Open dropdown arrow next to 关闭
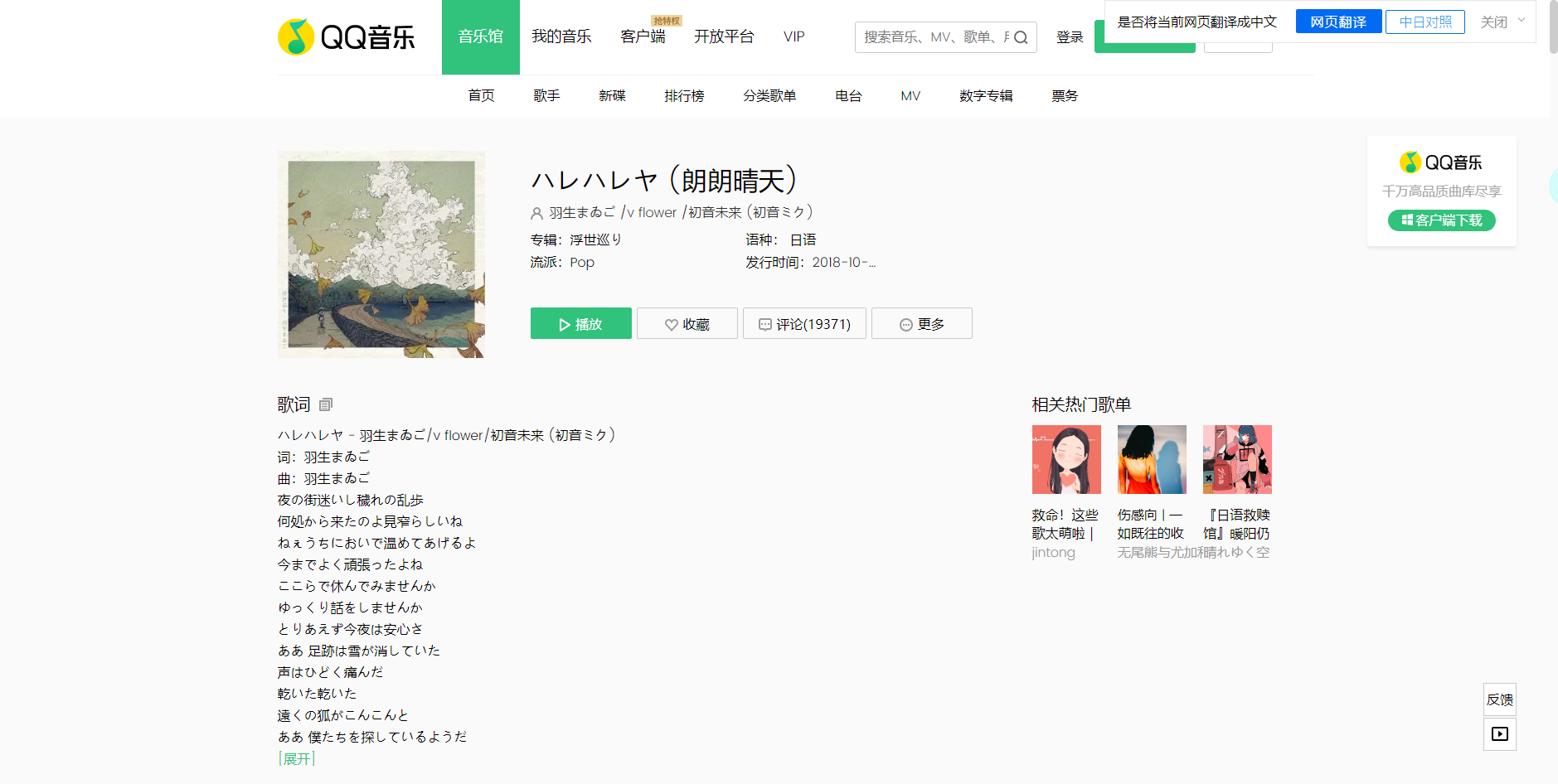Image resolution: width=1558 pixels, height=784 pixels. click(x=1522, y=21)
